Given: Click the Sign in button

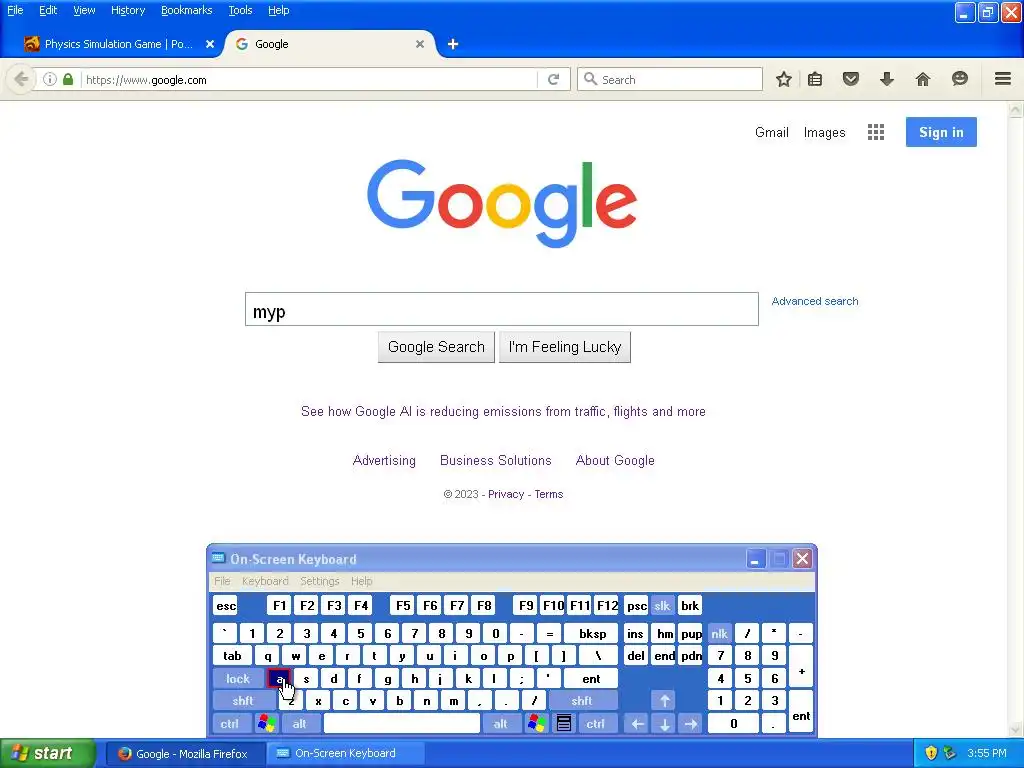Looking at the screenshot, I should pyautogui.click(x=941, y=132).
